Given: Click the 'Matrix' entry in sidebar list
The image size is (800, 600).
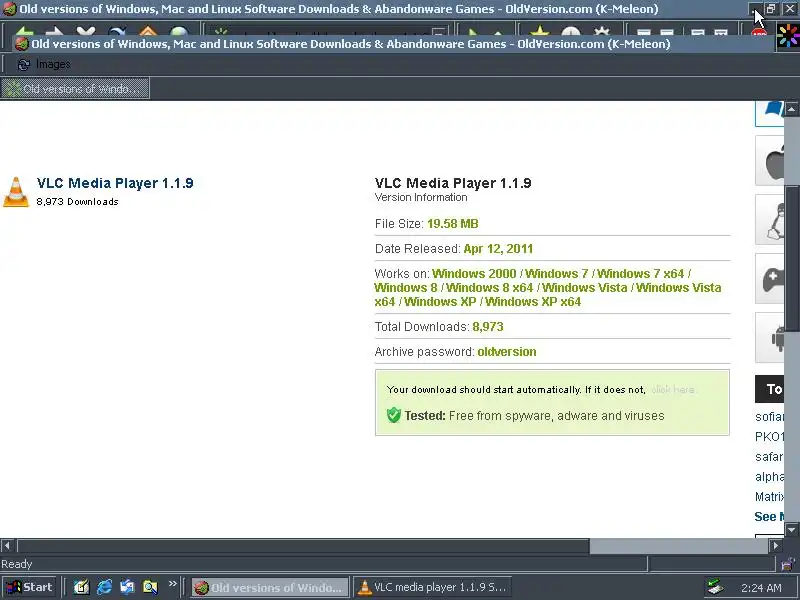Looking at the screenshot, I should 769,496.
